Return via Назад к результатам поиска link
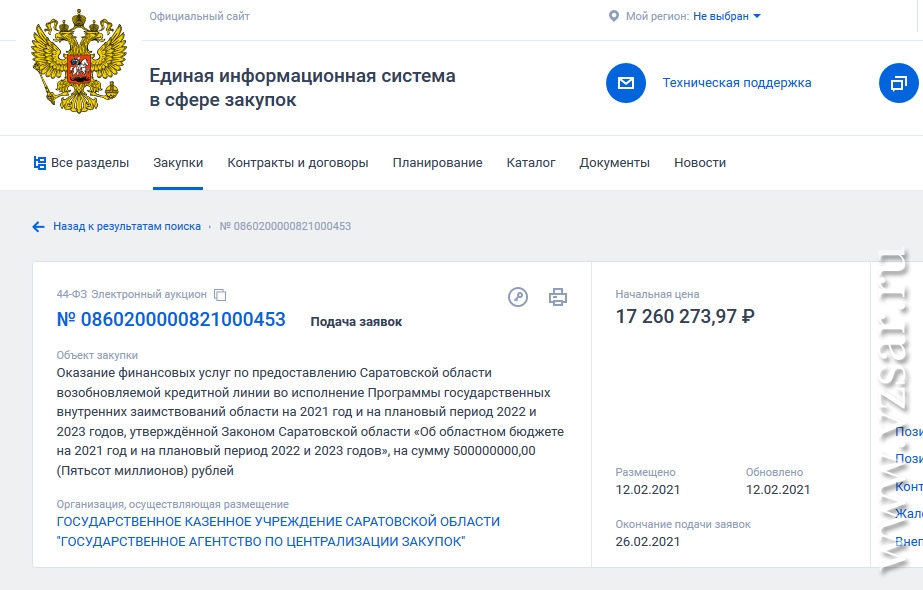923x590 pixels. (127, 227)
